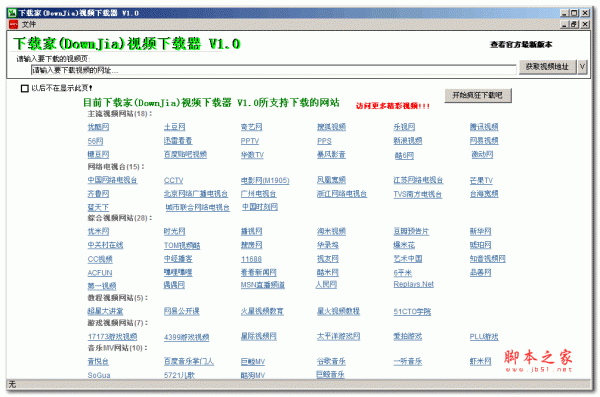Screen dimensions: 600x397
Task: Open the 搜狐视频 link
Action: (x=331, y=127)
